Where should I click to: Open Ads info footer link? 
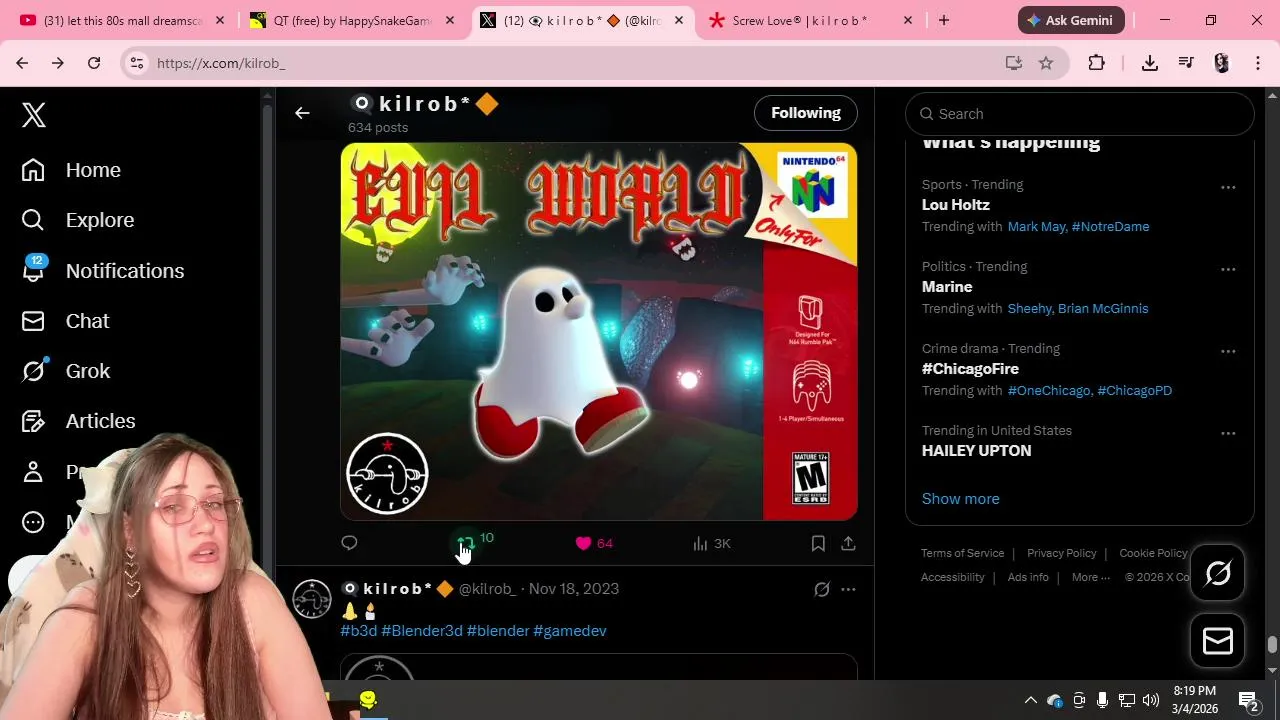[1028, 577]
